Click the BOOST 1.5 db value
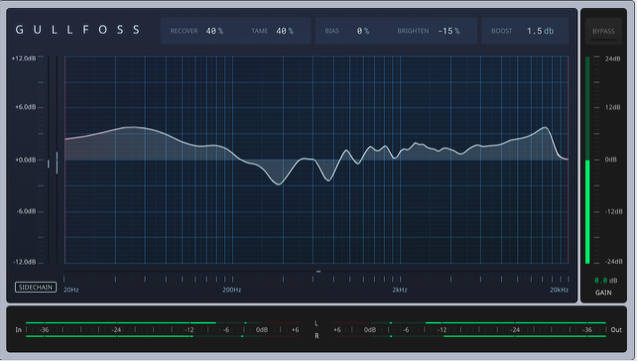 coord(540,31)
